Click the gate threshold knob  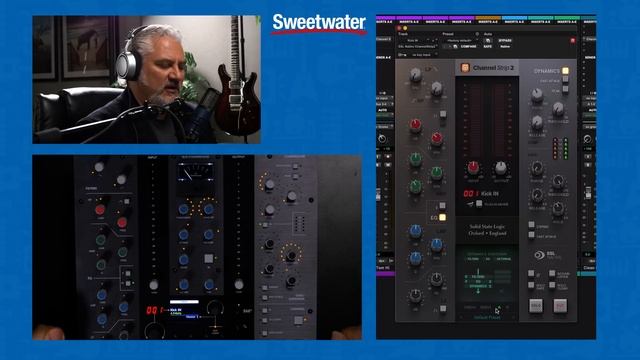point(558,181)
